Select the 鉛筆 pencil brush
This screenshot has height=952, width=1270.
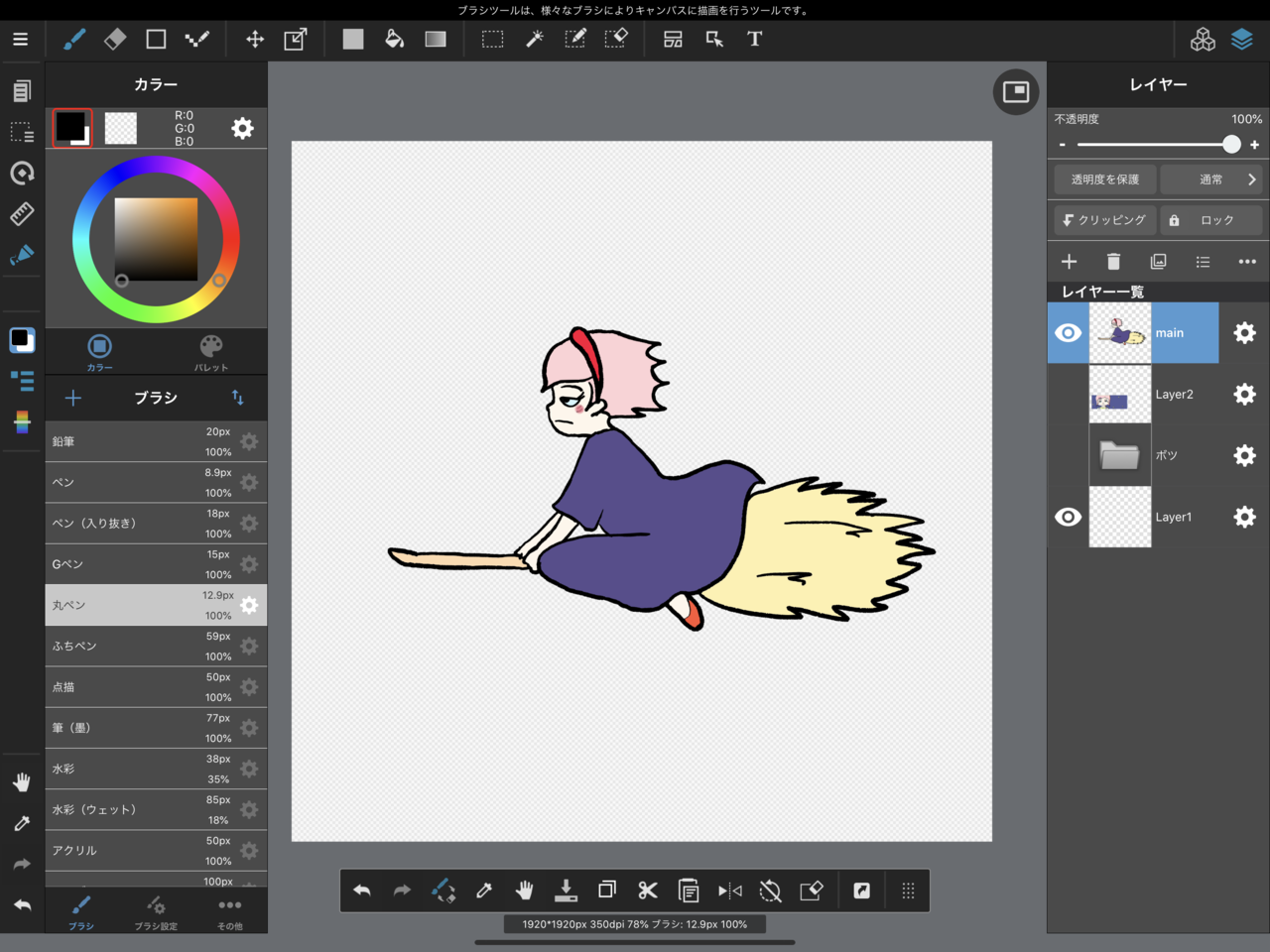click(x=156, y=441)
